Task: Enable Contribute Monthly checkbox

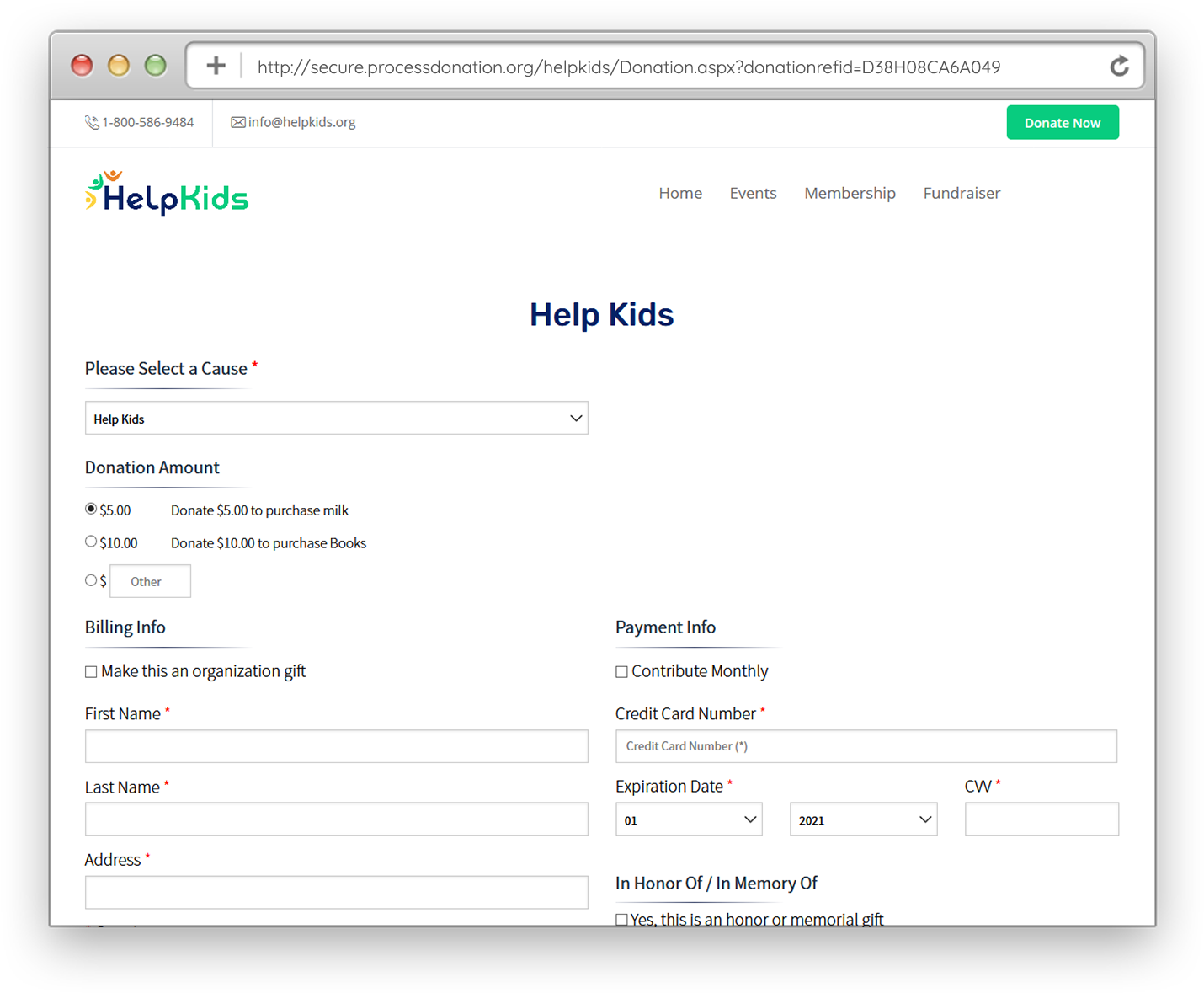Action: coord(621,672)
